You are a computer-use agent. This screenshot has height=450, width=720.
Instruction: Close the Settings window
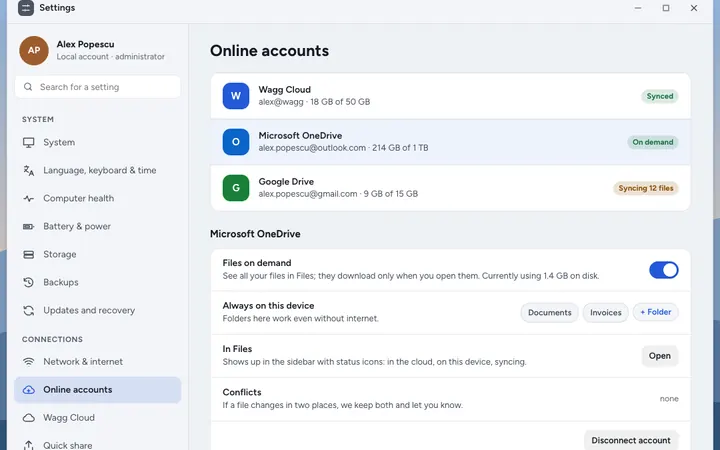coord(694,8)
